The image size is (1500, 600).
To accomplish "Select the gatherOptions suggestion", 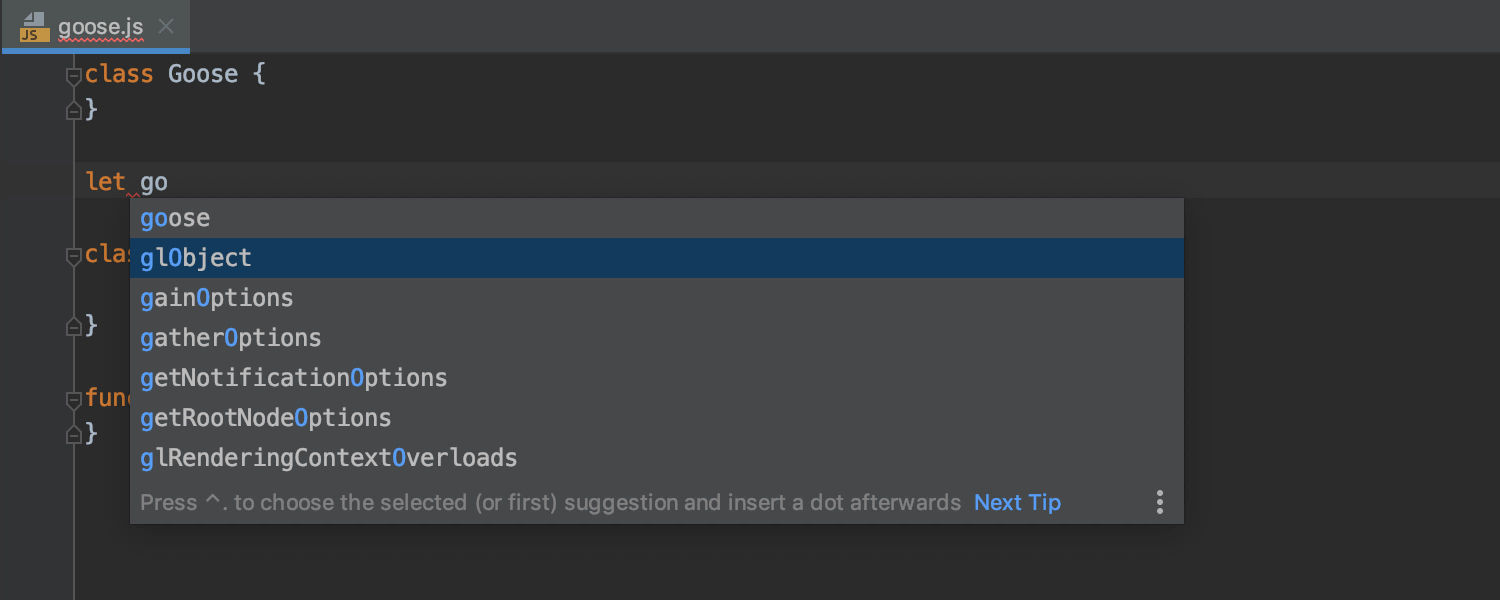I will point(231,338).
